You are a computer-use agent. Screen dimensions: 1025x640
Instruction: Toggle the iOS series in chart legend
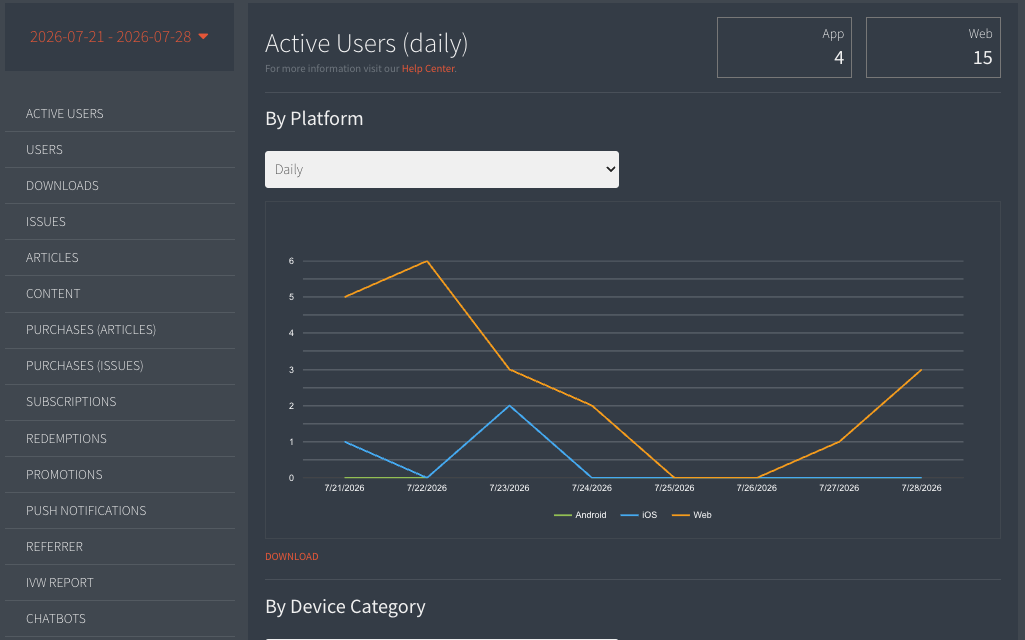(639, 515)
